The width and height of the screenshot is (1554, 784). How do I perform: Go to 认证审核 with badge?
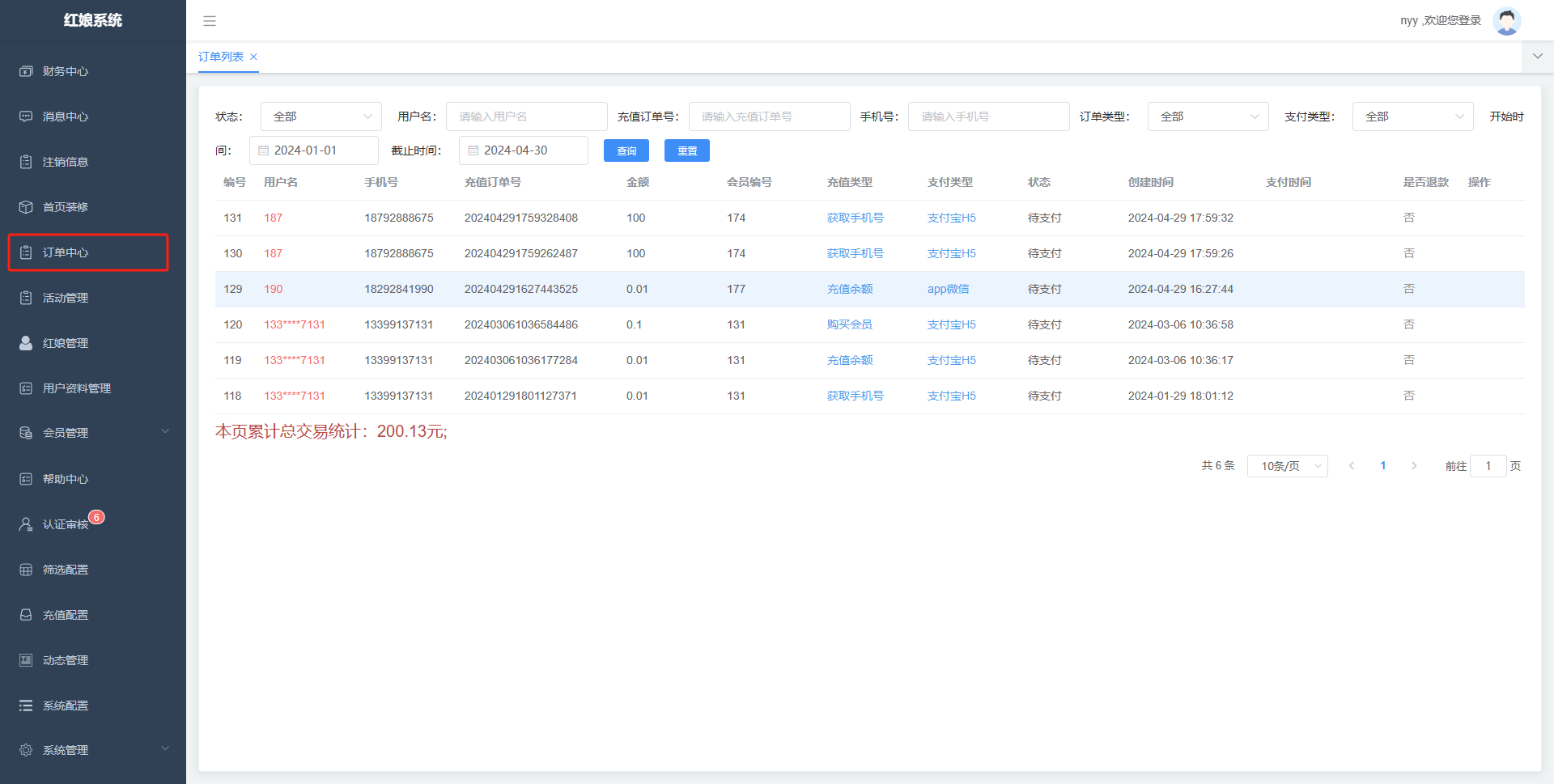click(x=66, y=524)
